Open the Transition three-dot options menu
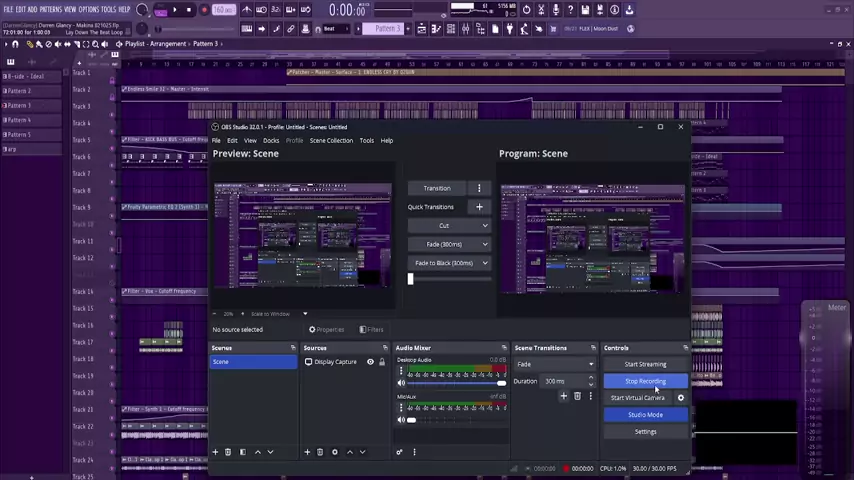 coord(479,188)
